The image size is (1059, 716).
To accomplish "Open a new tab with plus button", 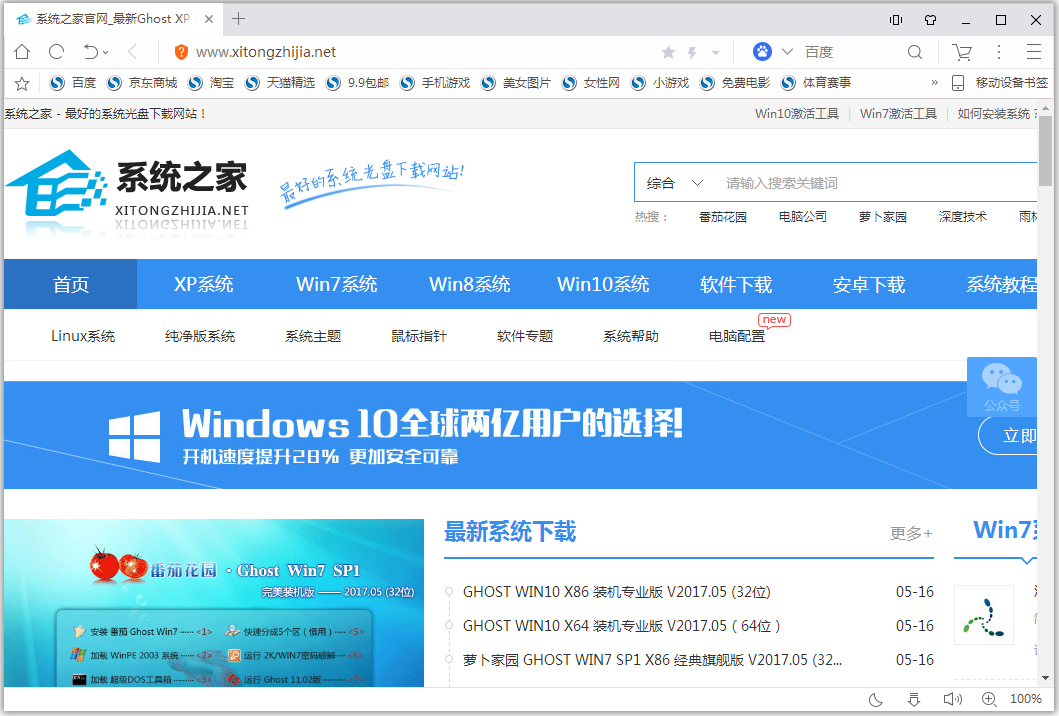I will (x=238, y=19).
